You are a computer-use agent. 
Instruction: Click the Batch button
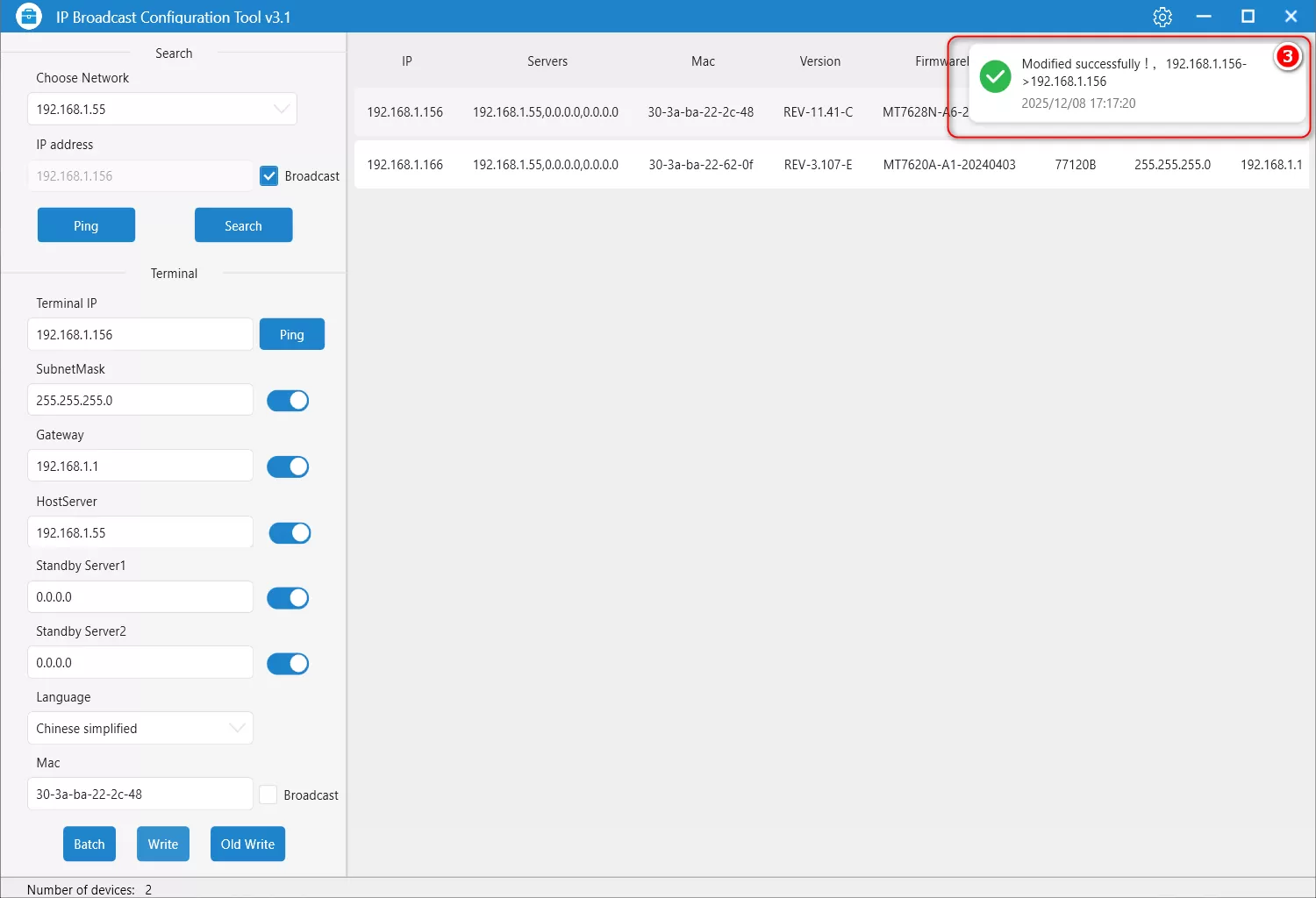point(89,845)
